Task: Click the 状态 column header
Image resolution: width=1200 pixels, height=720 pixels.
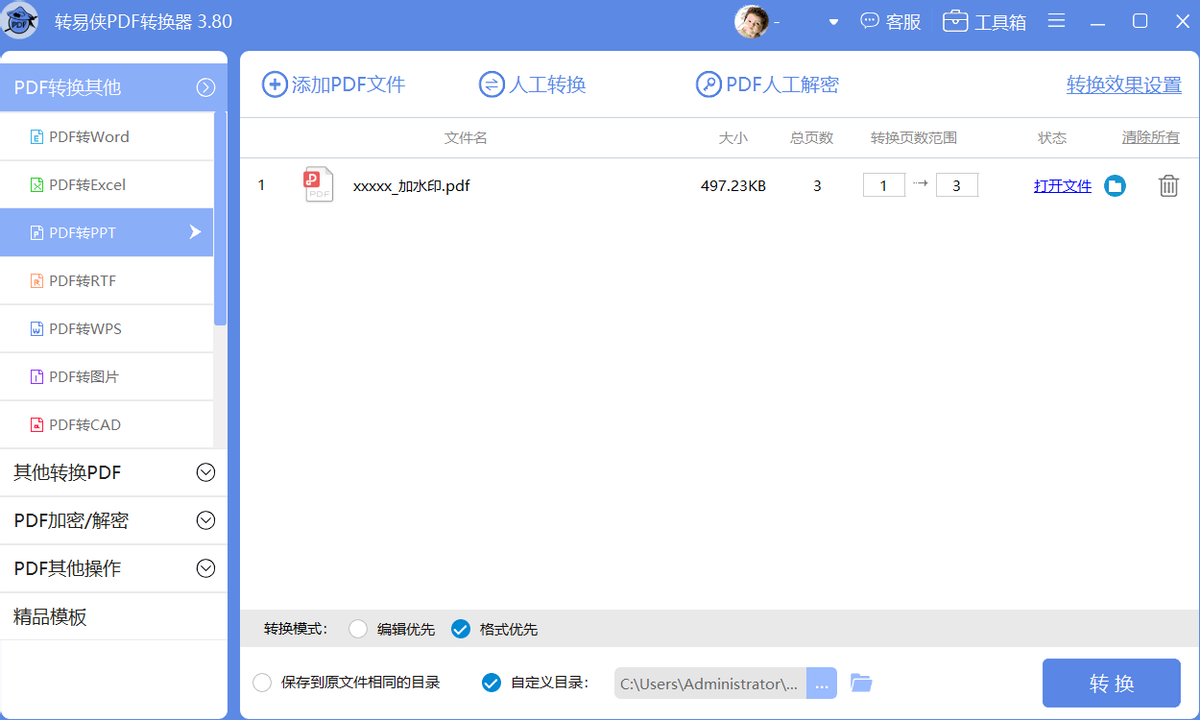Action: tap(1052, 138)
